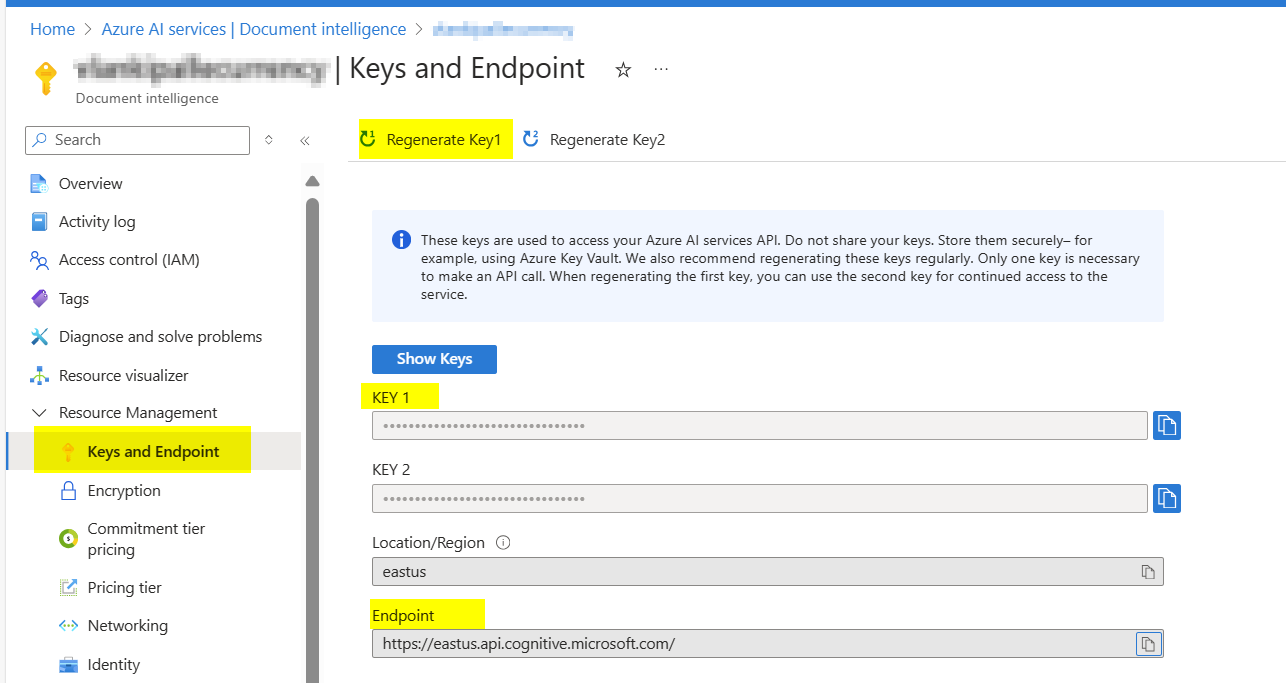Open Resource visualizer
The image size is (1286, 683).
[x=123, y=376]
